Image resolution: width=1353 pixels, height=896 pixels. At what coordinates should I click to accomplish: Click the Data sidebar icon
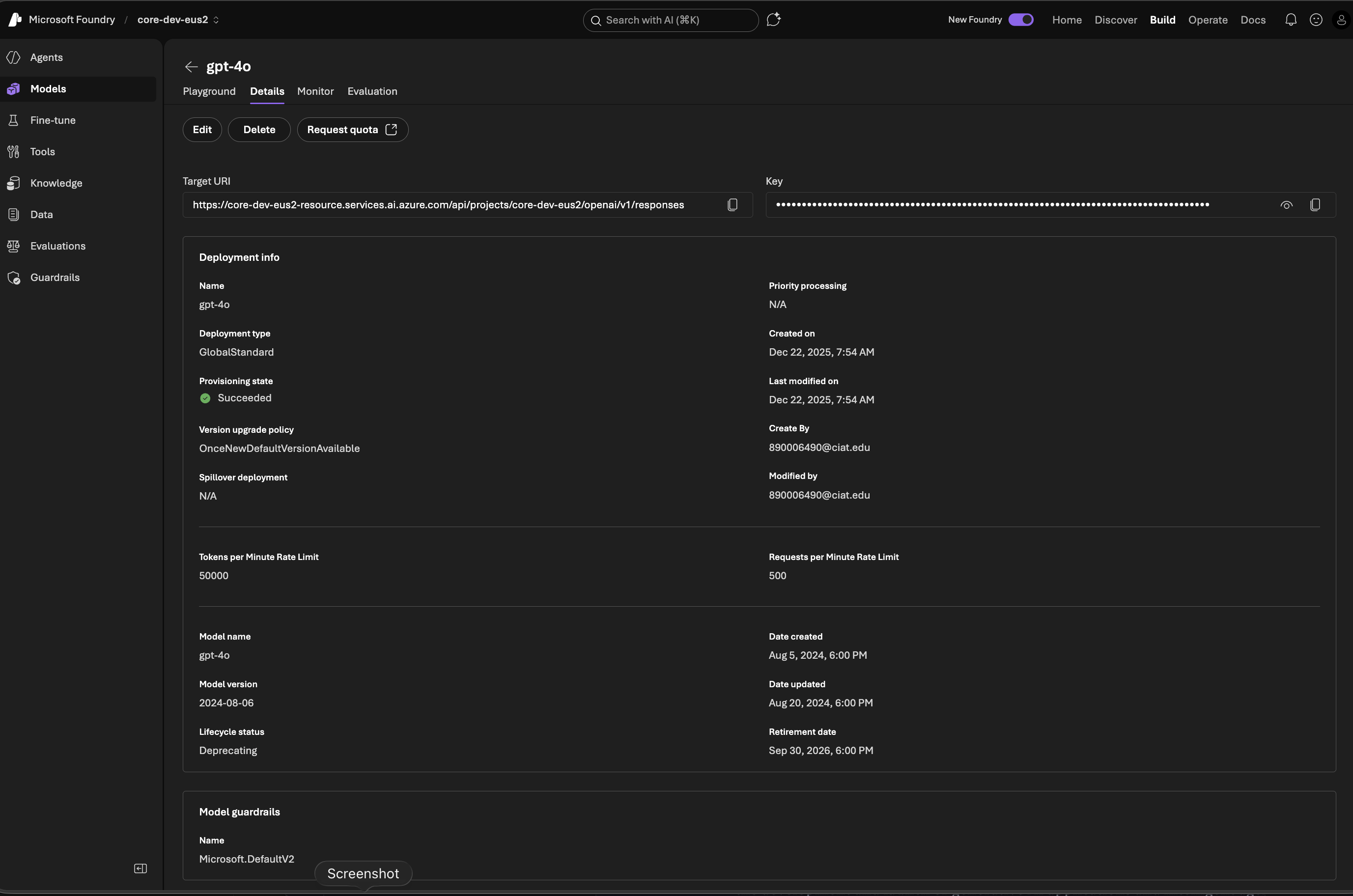(14, 215)
